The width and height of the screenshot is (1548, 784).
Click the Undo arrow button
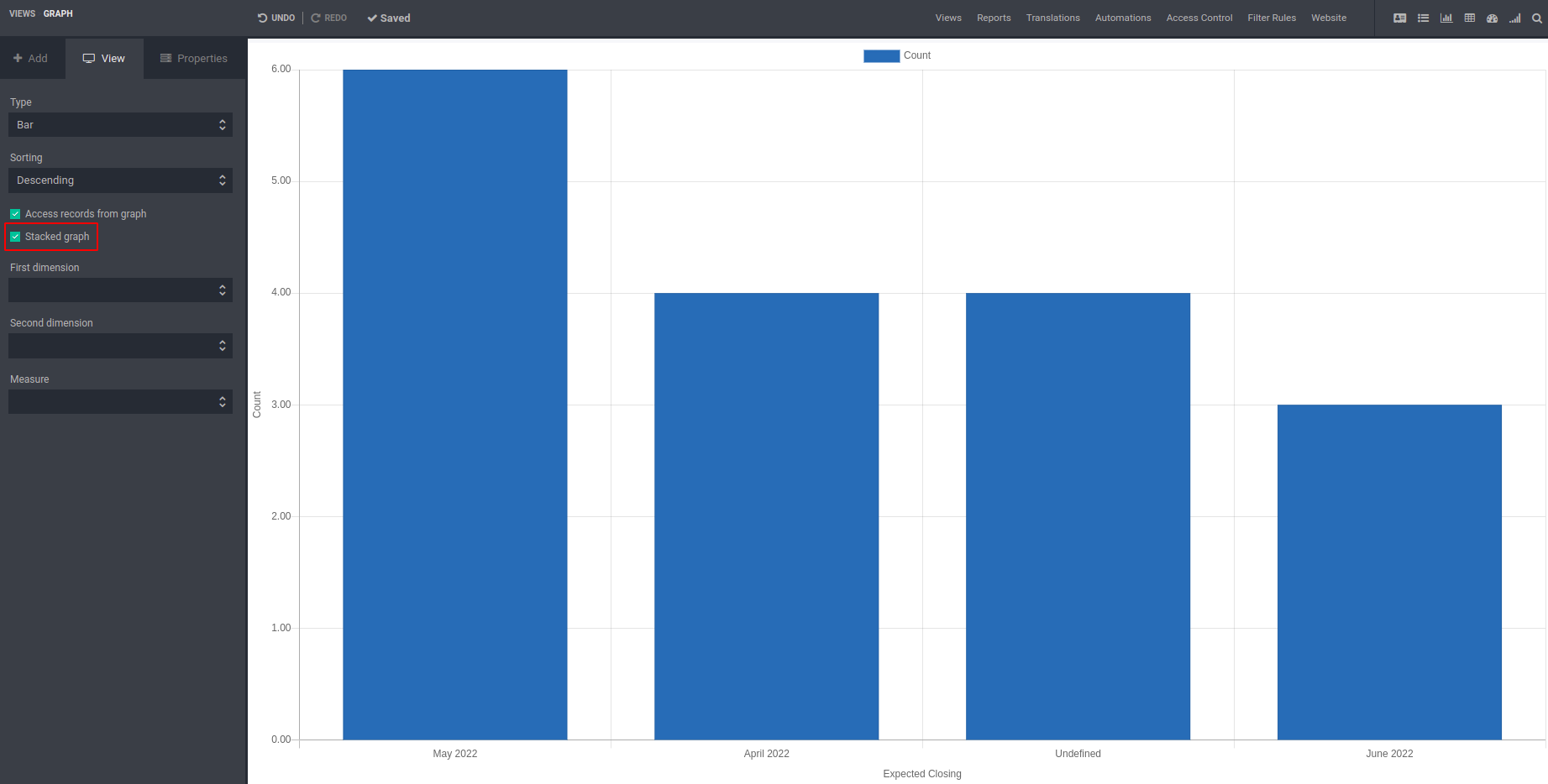[276, 18]
